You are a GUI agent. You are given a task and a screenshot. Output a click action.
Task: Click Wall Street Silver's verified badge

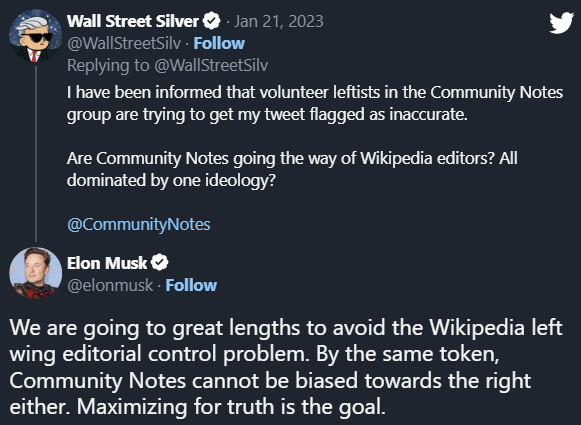pos(212,21)
